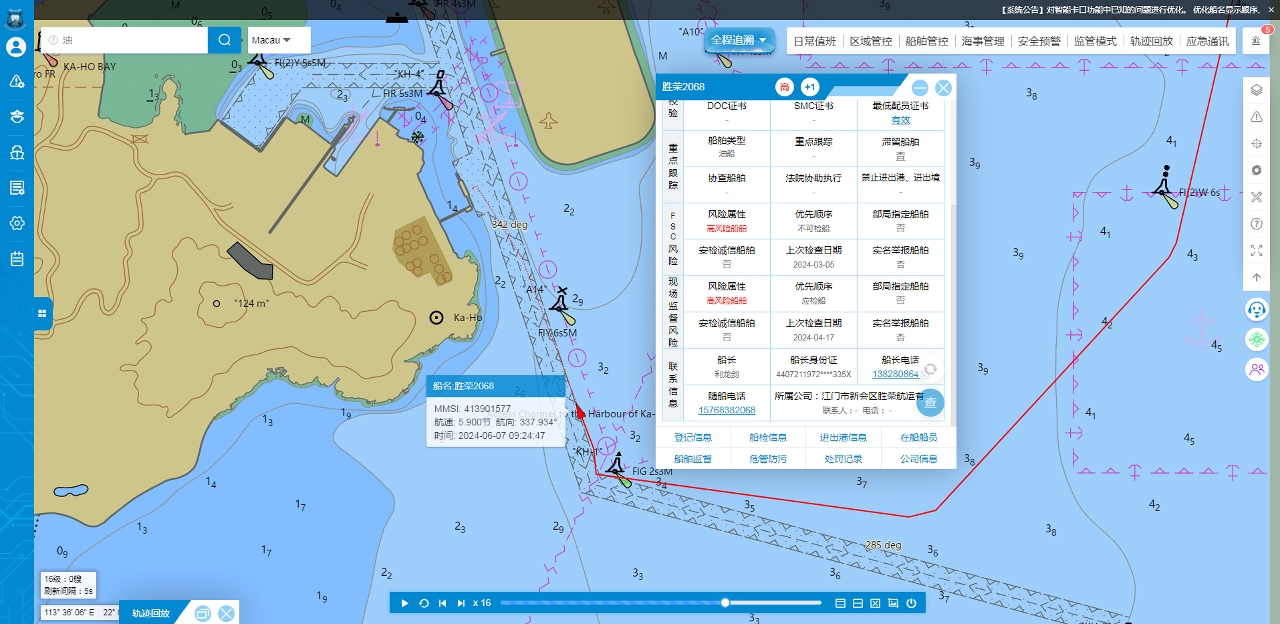Open the measurement tools icon
This screenshot has height=624, width=1280.
[x=1257, y=197]
